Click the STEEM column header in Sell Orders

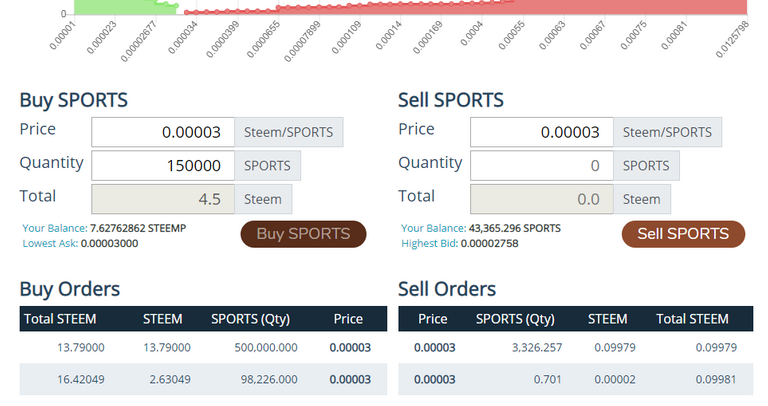[x=607, y=319]
